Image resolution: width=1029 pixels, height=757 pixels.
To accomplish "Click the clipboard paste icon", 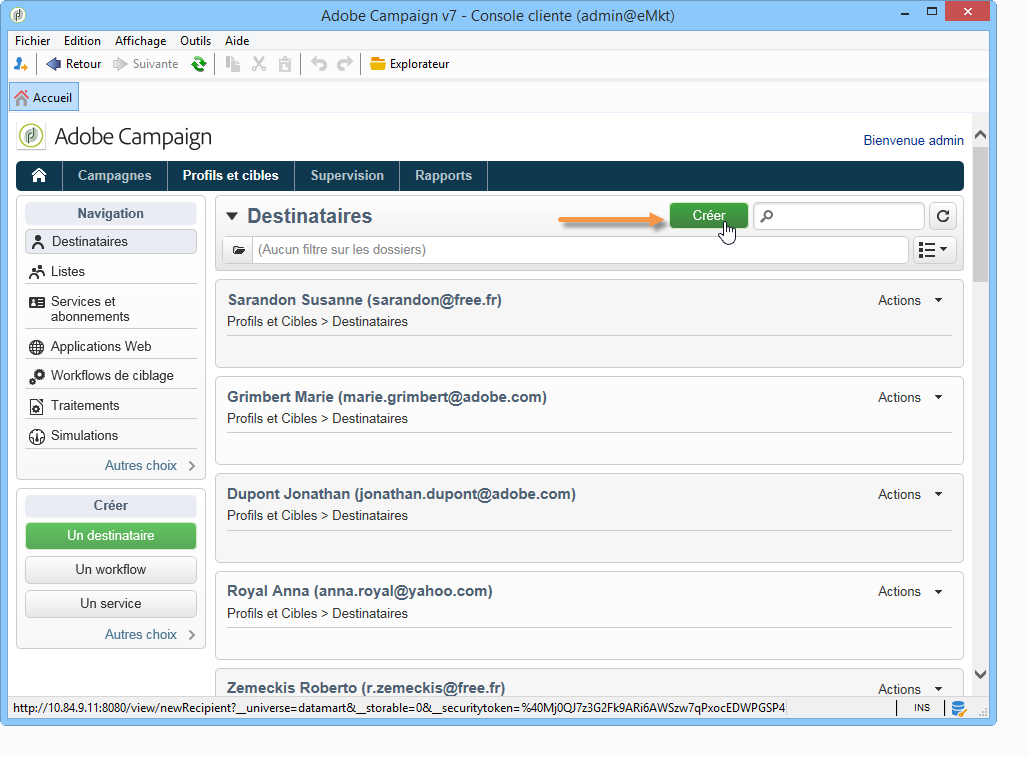I will [285, 64].
